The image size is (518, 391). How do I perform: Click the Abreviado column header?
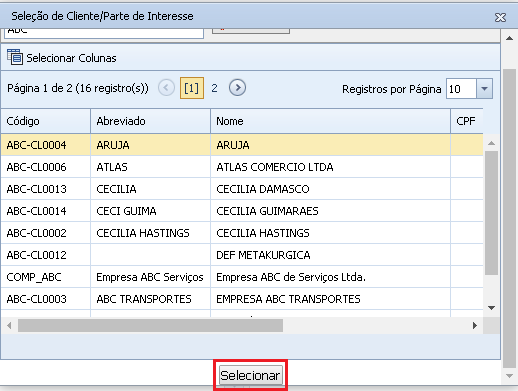151,121
